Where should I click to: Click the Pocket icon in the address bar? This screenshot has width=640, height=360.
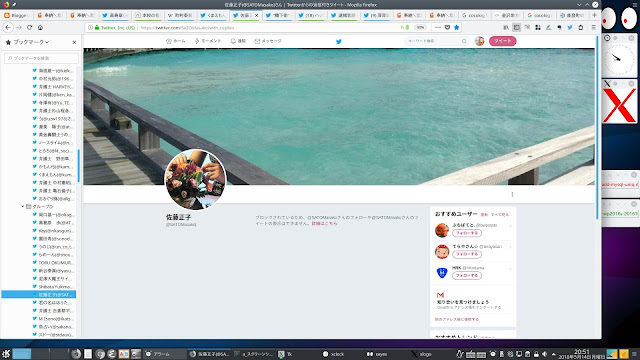click(447, 27)
